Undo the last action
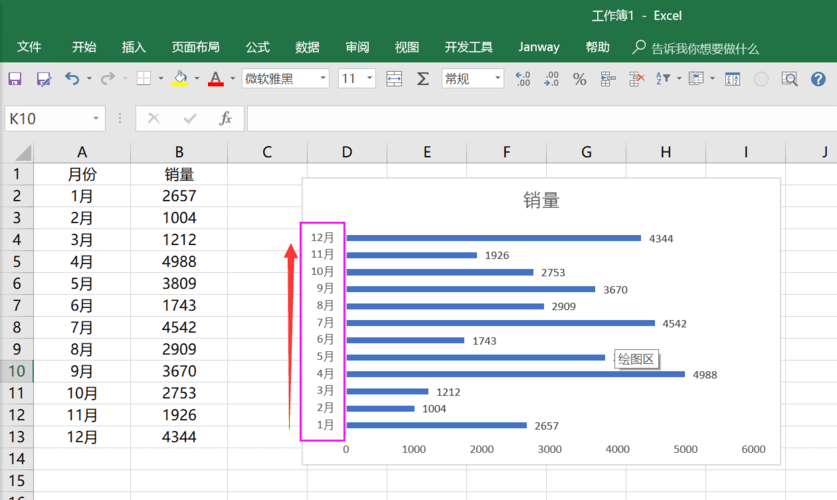The width and height of the screenshot is (837, 500). click(72, 79)
